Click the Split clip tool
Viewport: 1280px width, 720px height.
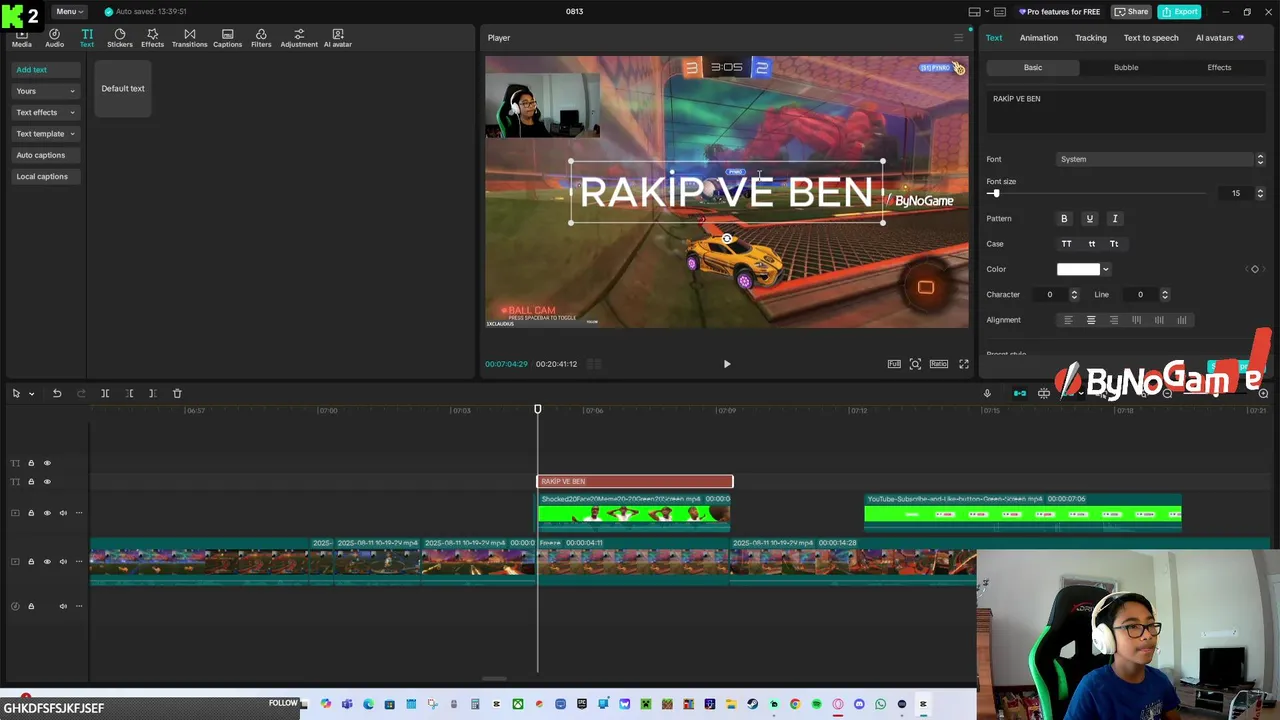click(105, 393)
